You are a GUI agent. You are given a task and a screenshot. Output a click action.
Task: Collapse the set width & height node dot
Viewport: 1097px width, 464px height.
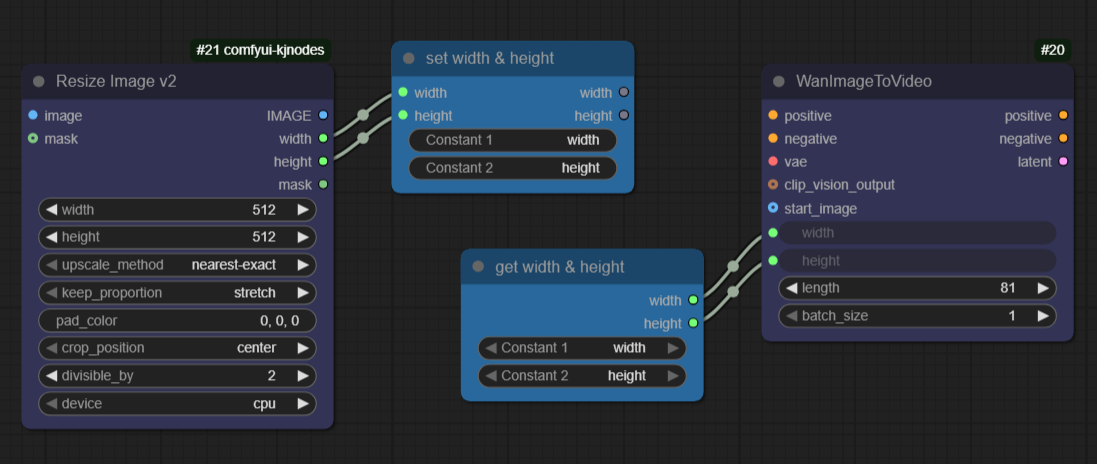point(409,58)
